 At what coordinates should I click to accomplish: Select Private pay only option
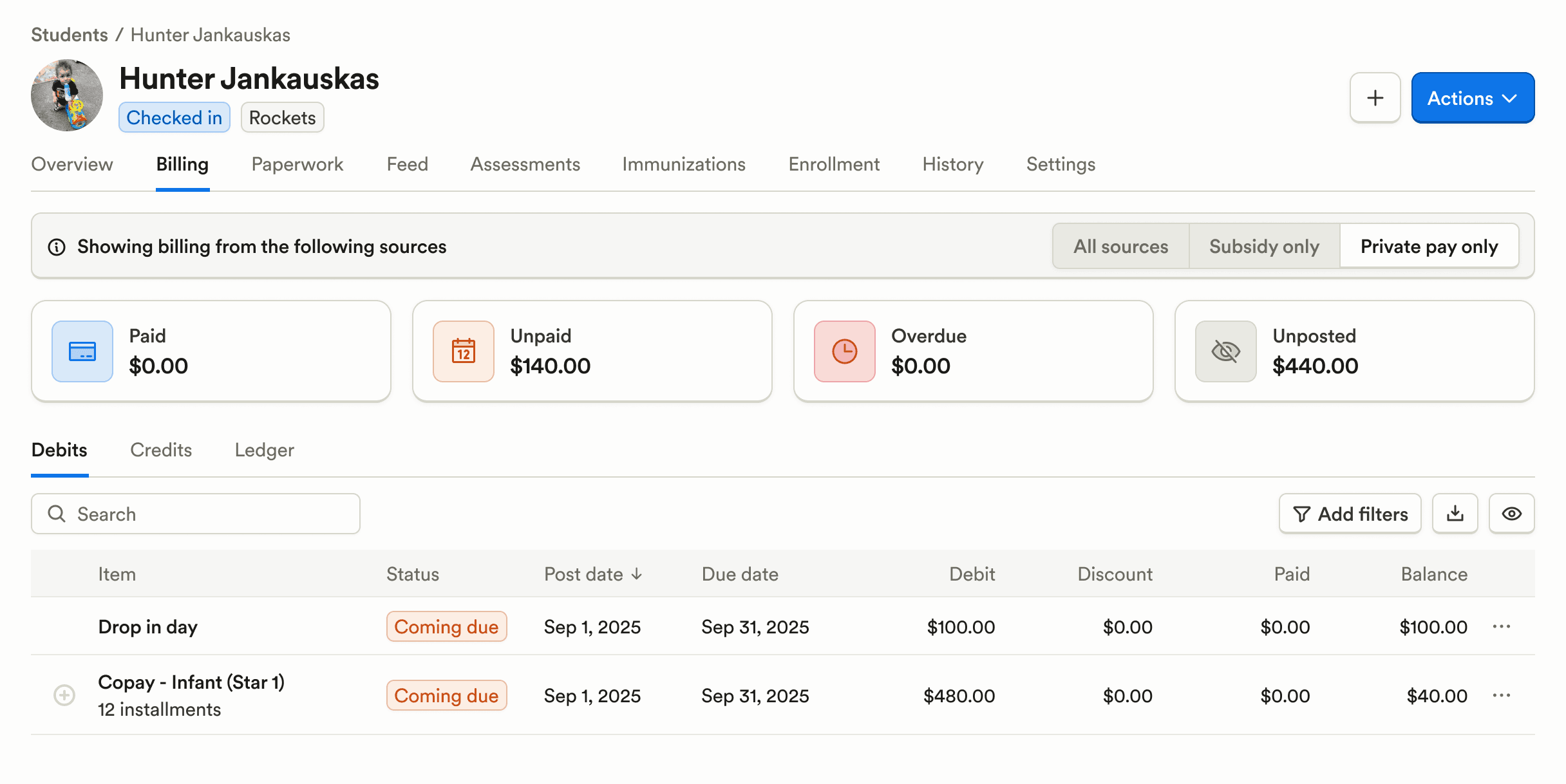tap(1429, 247)
